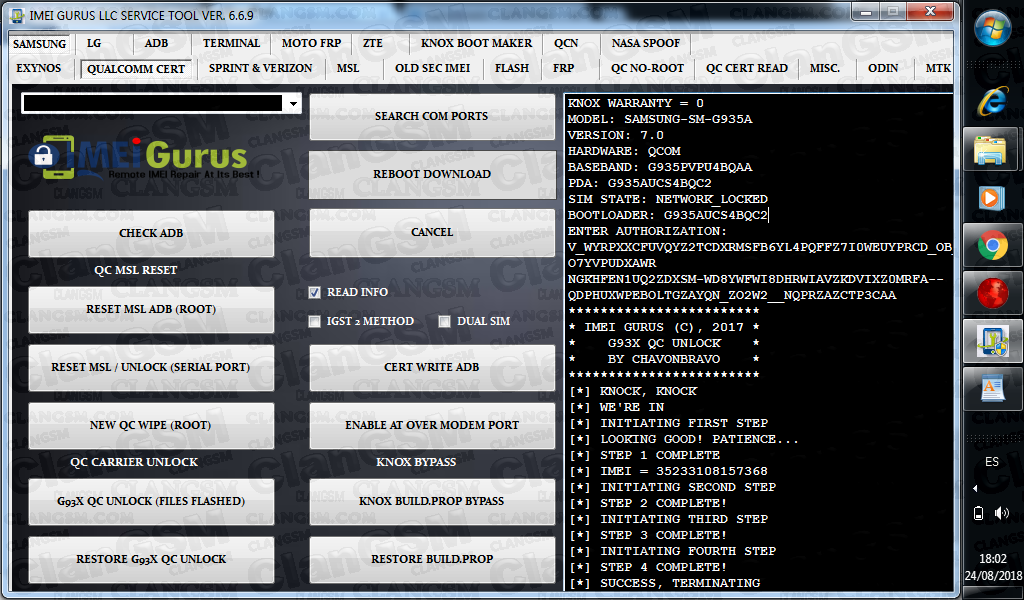Open the QC NO-ROOT sub-tab
The image size is (1024, 600).
coord(647,68)
